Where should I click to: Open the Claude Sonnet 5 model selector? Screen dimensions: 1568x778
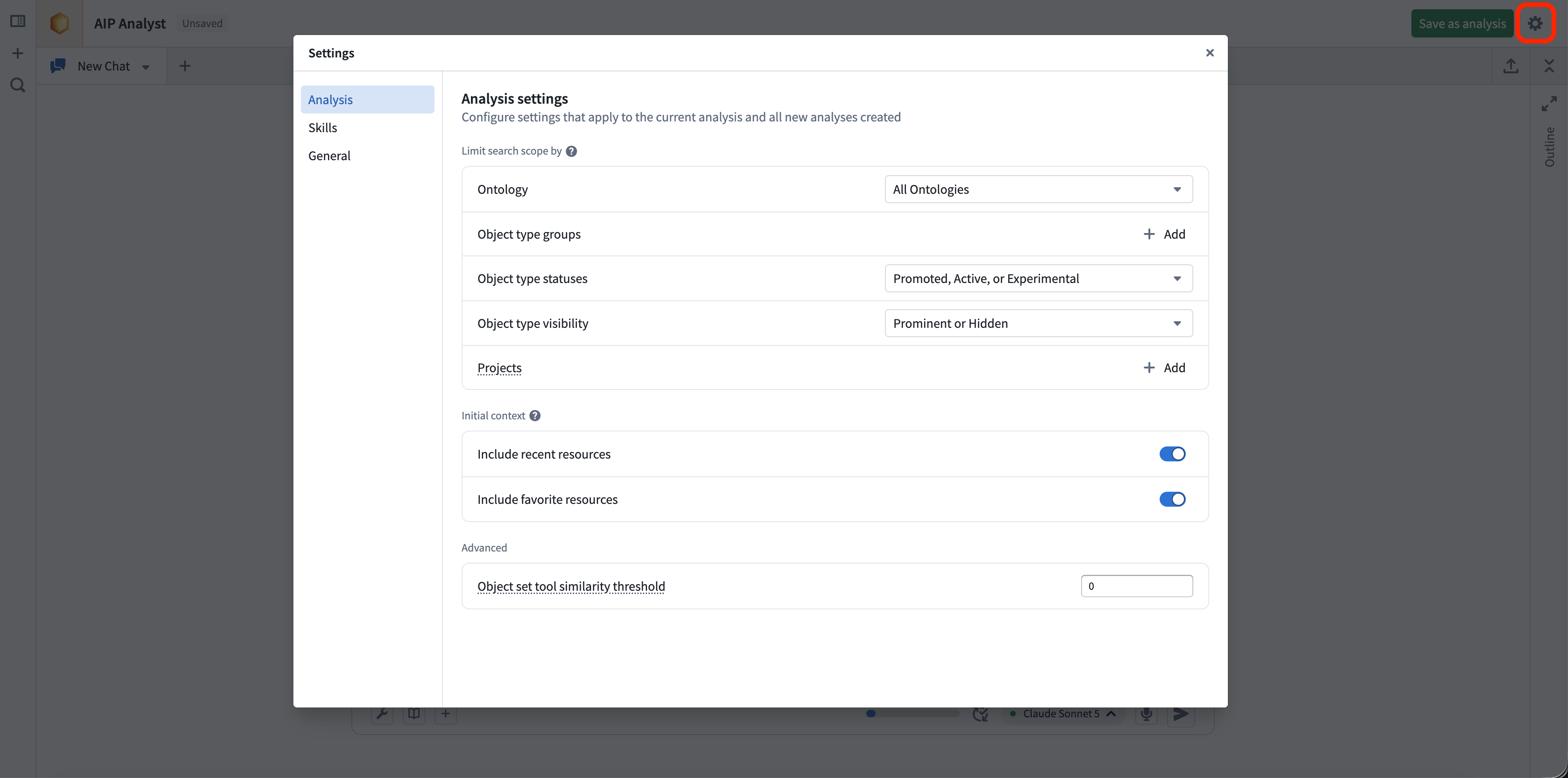(1063, 714)
